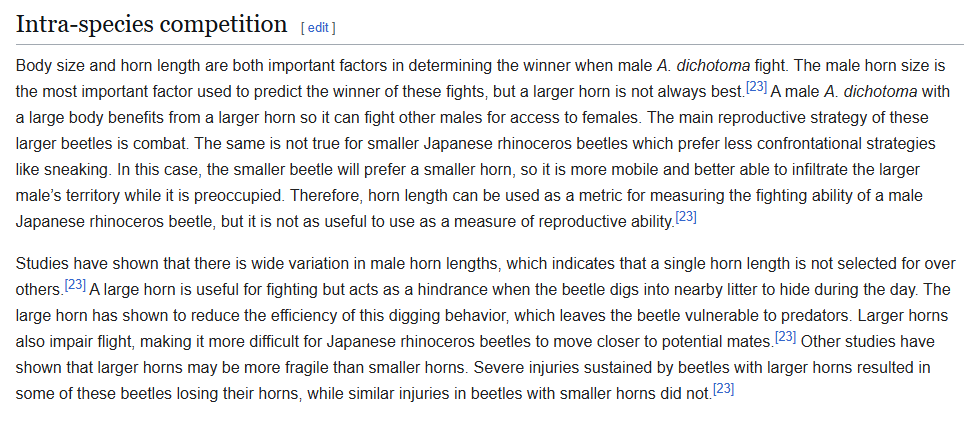Image resolution: width=971 pixels, height=427 pixels.
Task: Open citation 23 after 'reproductive ability'
Action: click(686, 217)
